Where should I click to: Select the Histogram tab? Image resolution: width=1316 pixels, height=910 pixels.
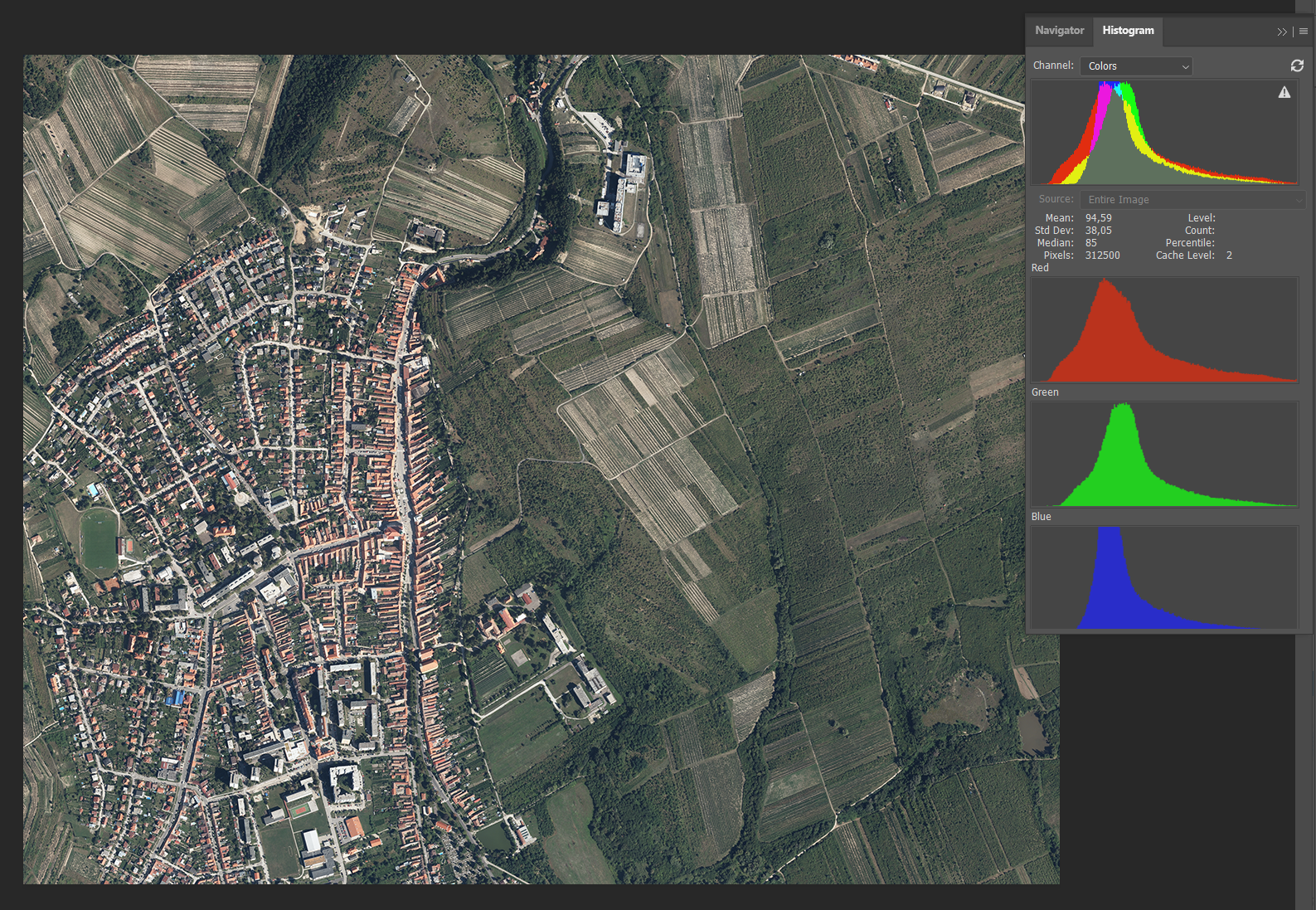click(x=1128, y=31)
